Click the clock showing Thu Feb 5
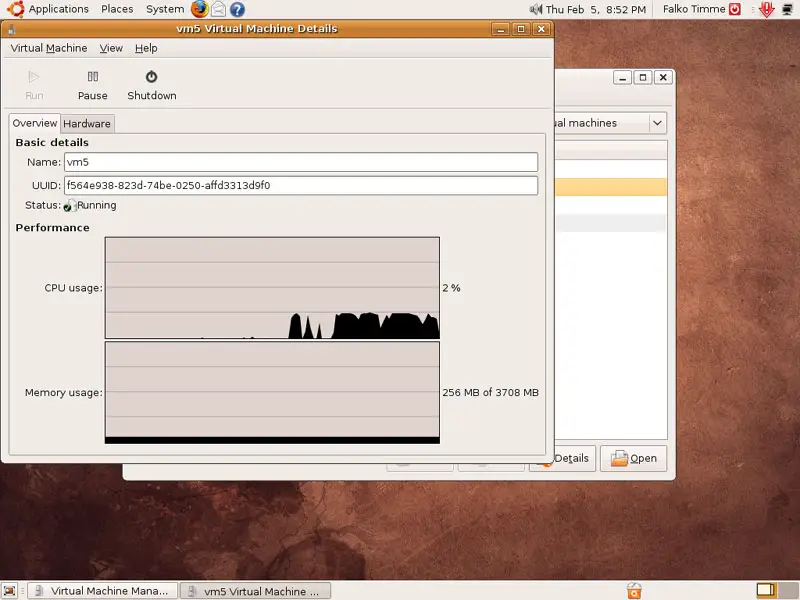The image size is (800, 600). (x=595, y=9)
